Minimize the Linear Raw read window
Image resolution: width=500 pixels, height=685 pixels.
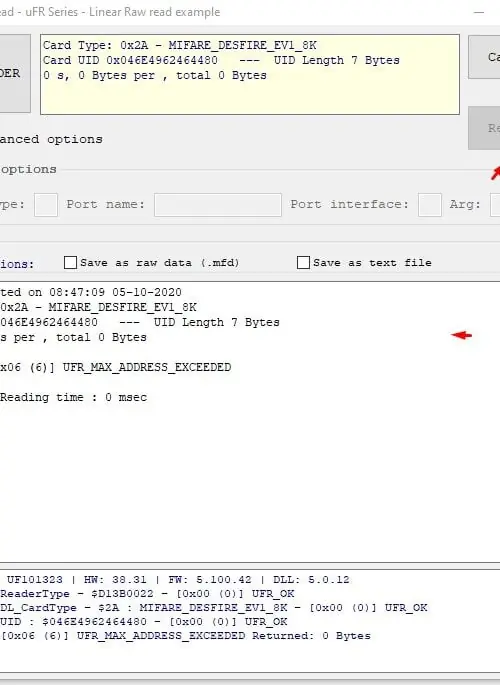click(x=479, y=12)
